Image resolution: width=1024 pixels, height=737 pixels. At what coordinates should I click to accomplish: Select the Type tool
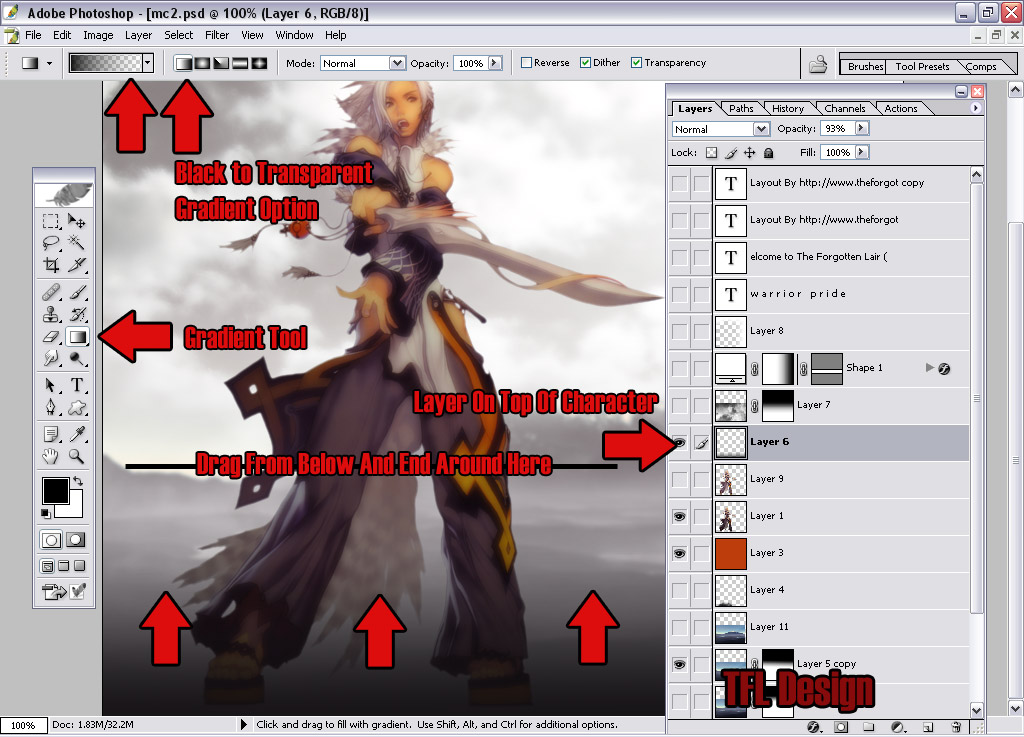coord(76,385)
